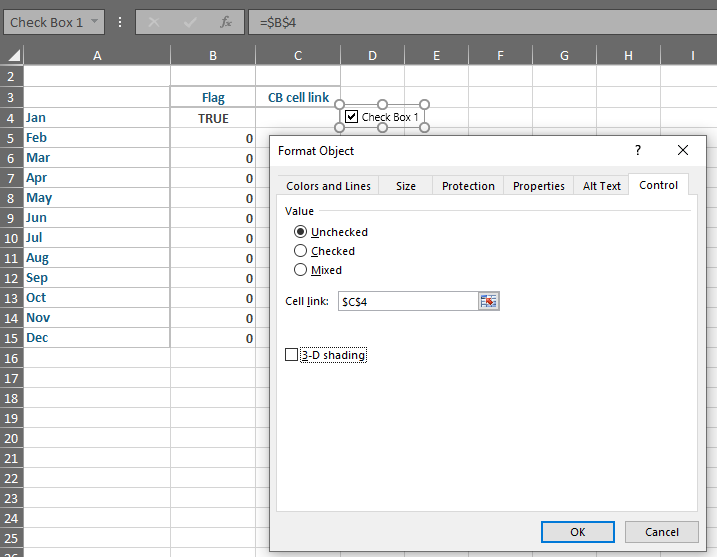Click the Cell link range selector icon

coord(488,301)
